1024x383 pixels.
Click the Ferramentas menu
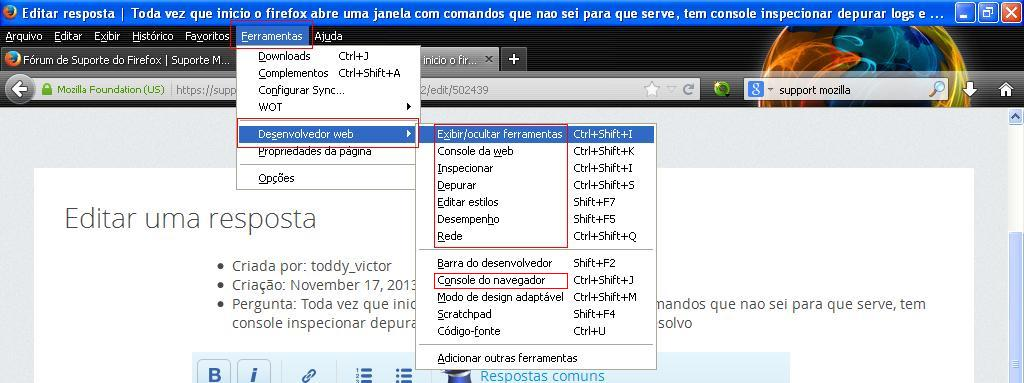tap(272, 37)
